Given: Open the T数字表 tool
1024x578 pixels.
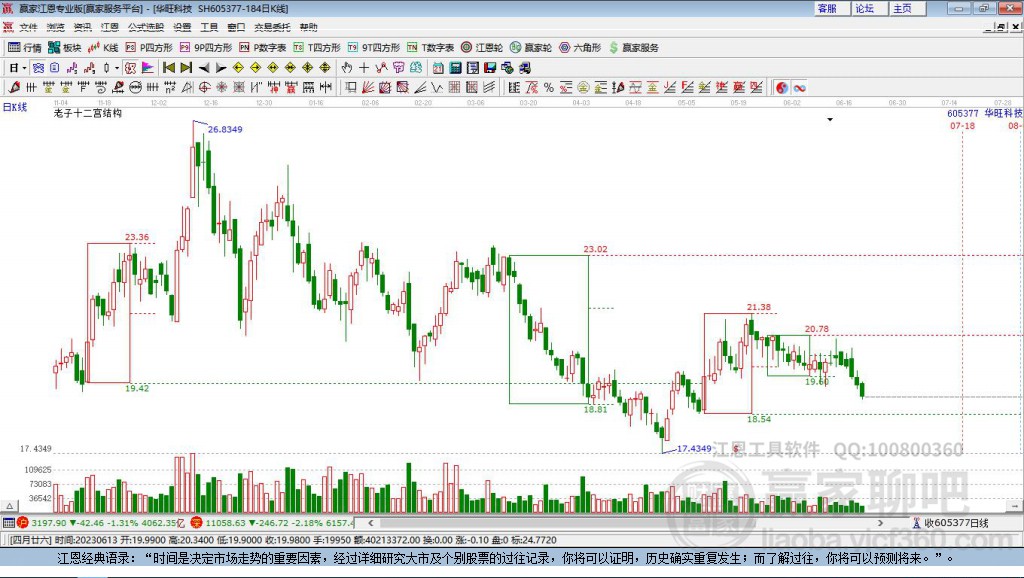Looking at the screenshot, I should pyautogui.click(x=430, y=48).
